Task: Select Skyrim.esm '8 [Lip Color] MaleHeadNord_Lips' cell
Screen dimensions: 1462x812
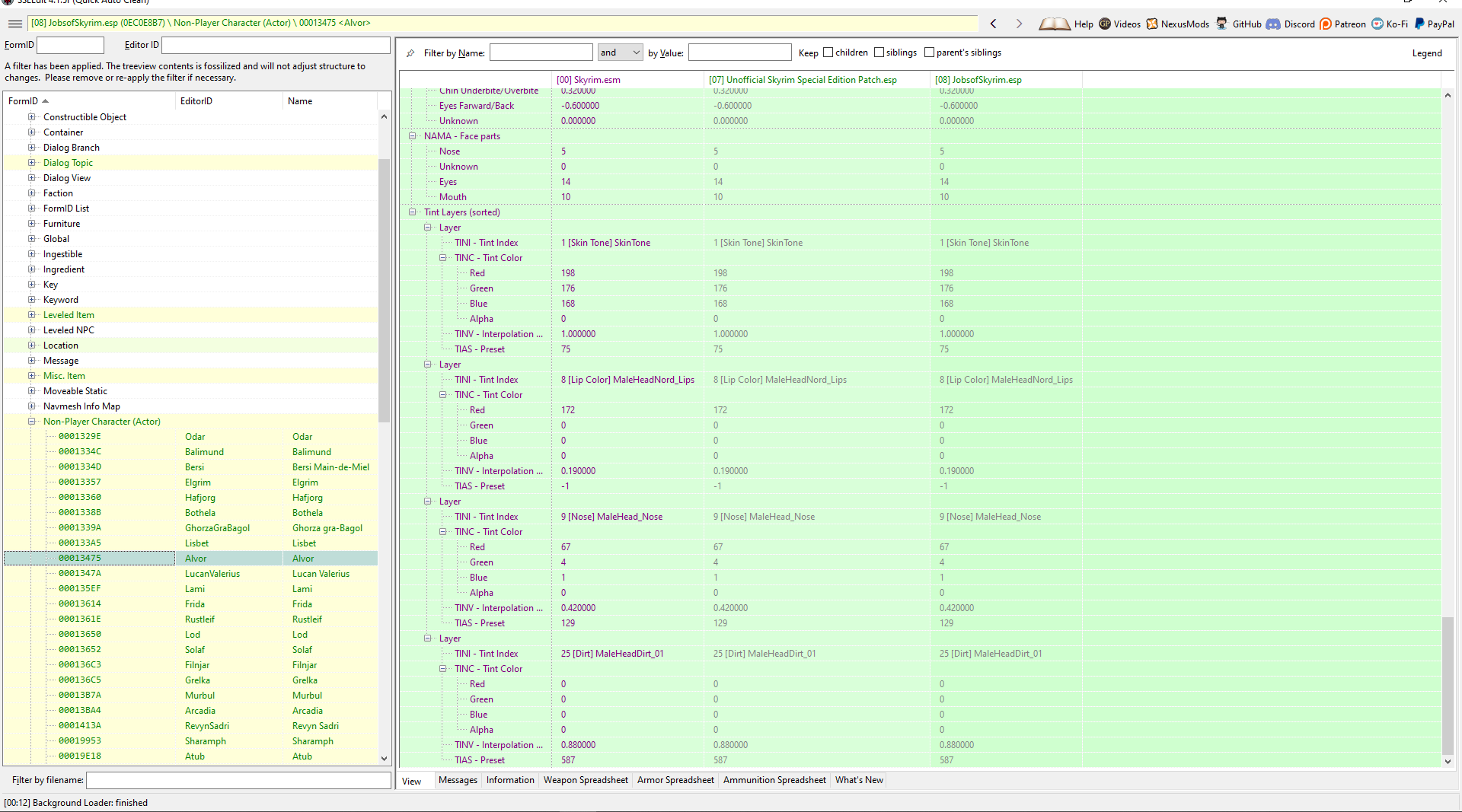Action: pos(627,380)
